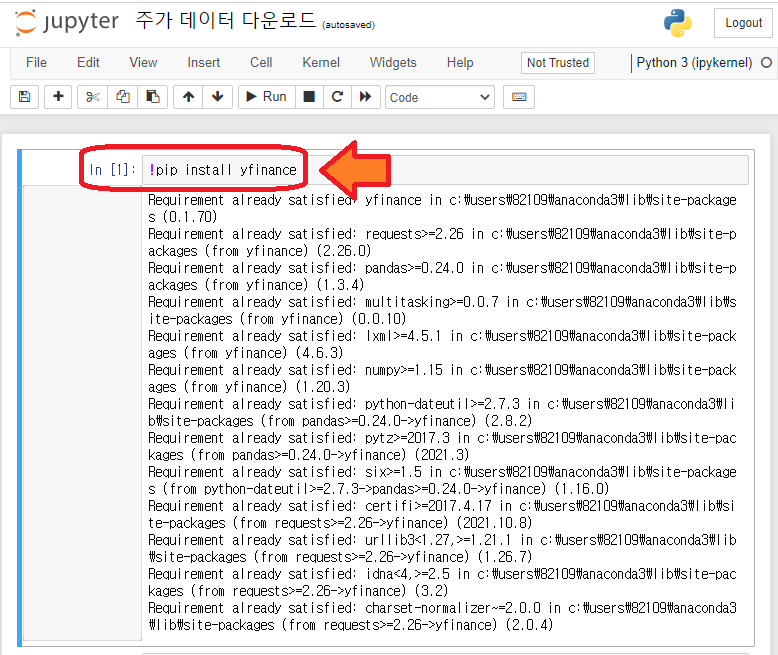
Task: Paste cells below icon
Action: [153, 97]
